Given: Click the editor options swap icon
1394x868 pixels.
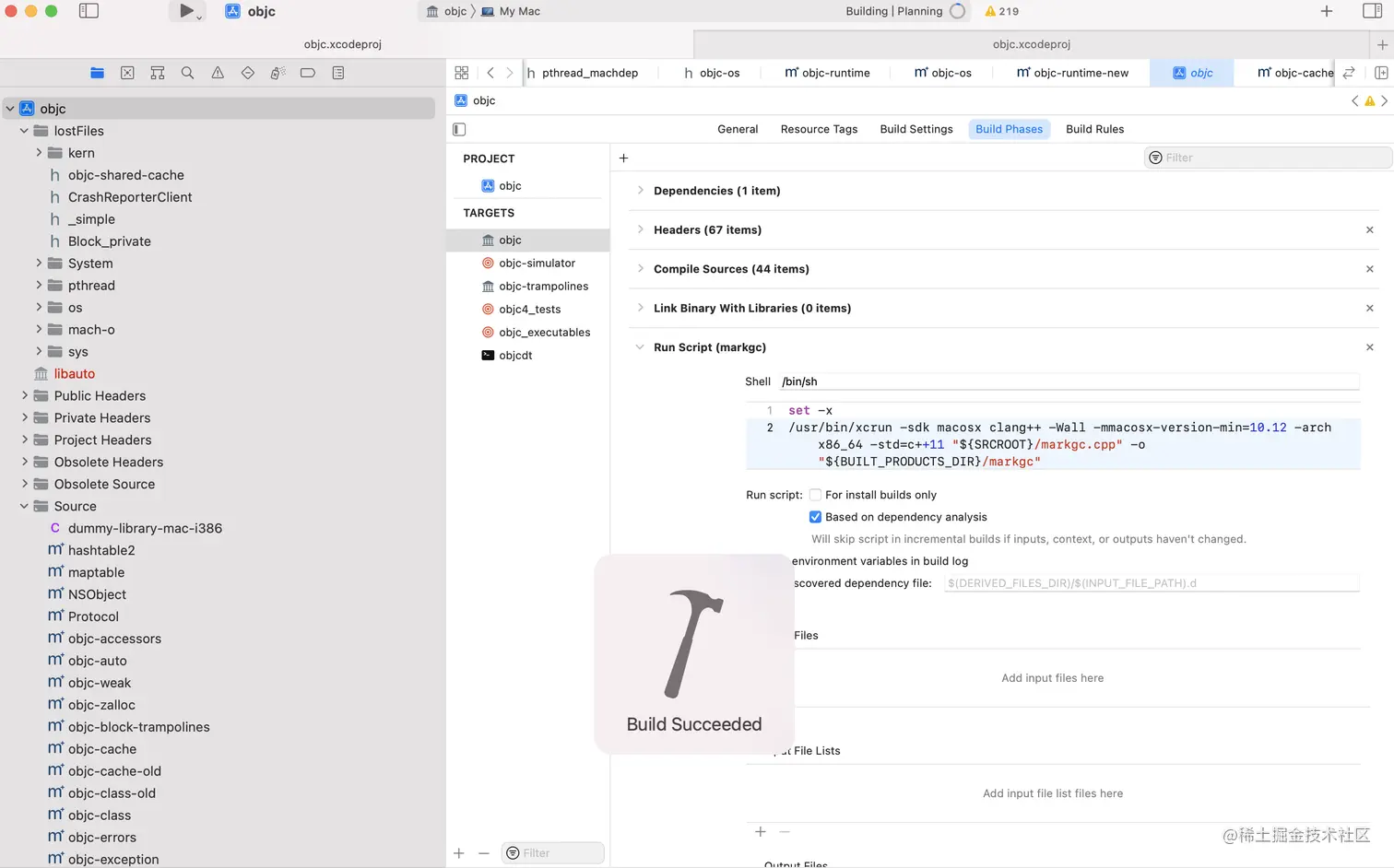Looking at the screenshot, I should coord(1349,73).
